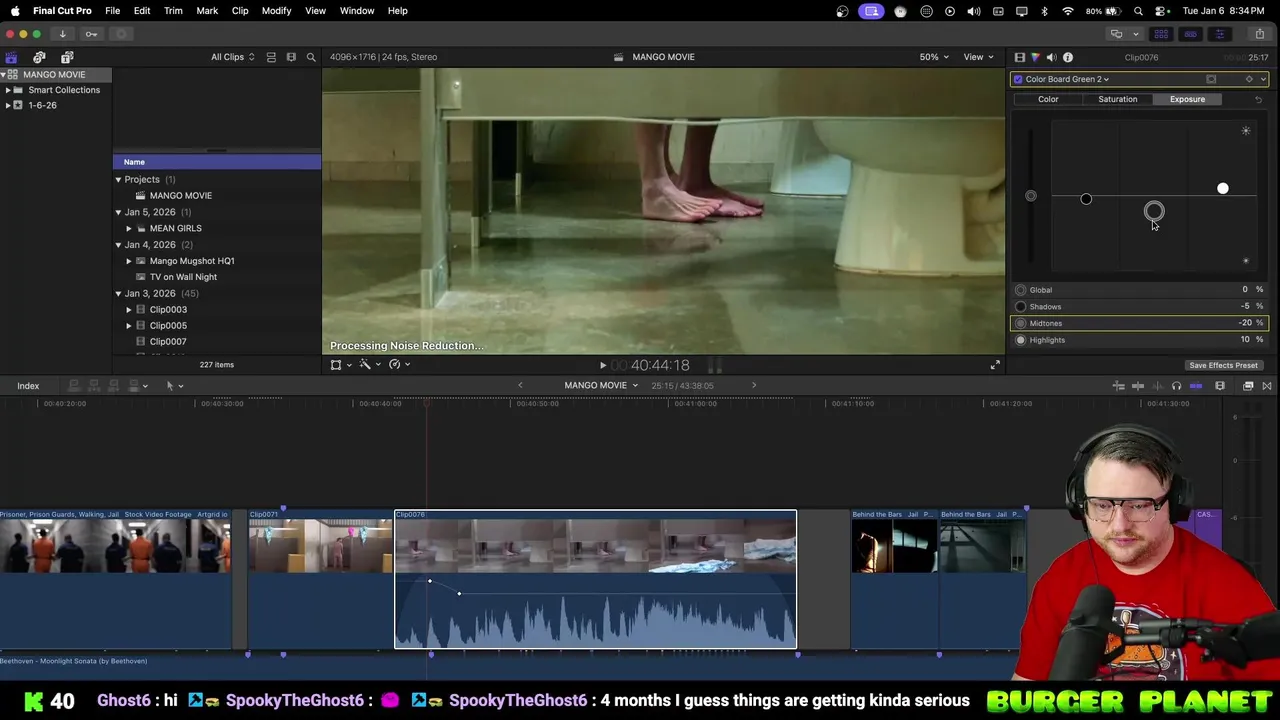Screen dimensions: 1280x720
Task: Toggle the browser panel visibility button
Action: click(1160, 34)
